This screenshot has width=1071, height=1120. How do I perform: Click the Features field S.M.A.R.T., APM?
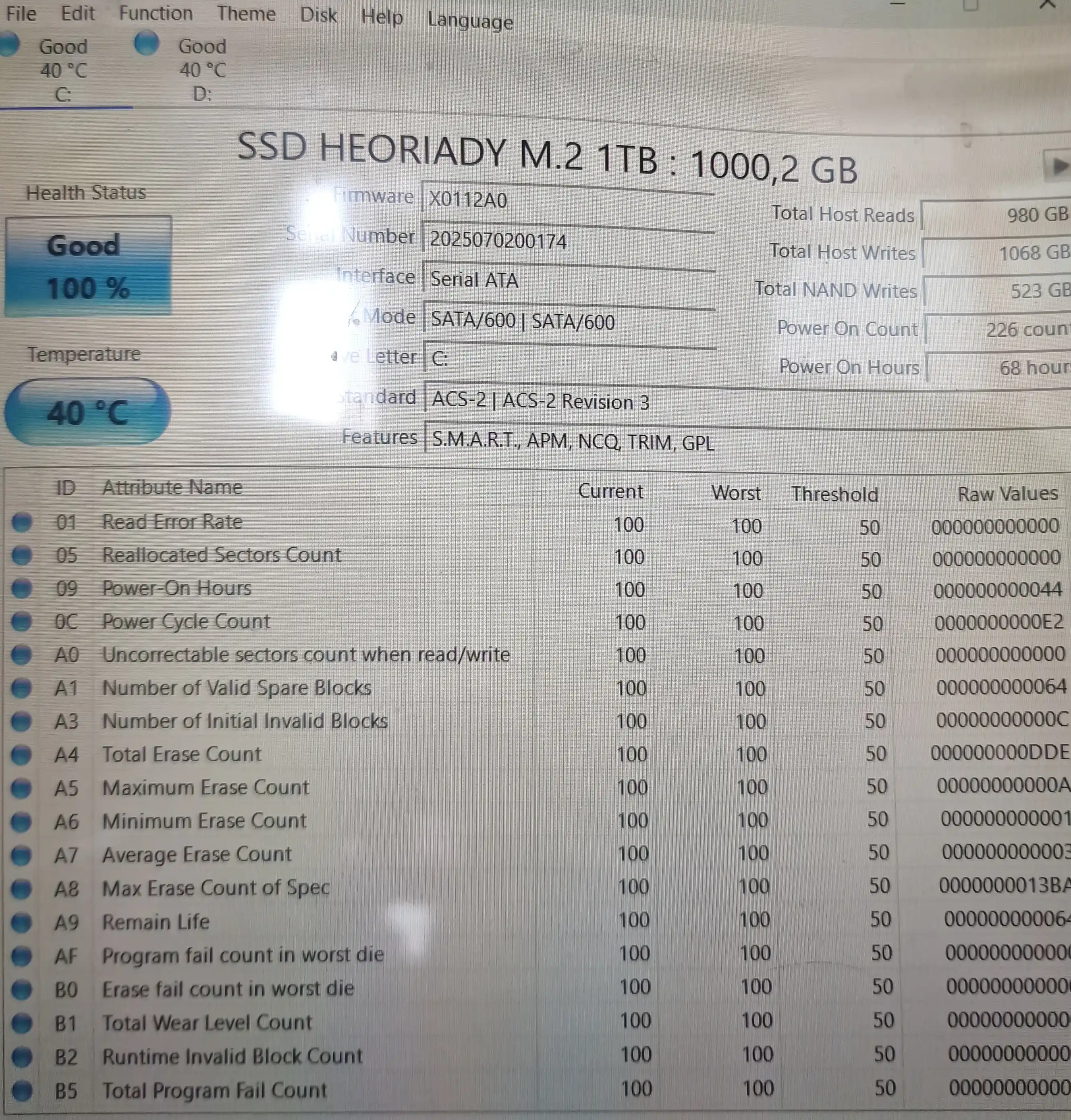pyautogui.click(x=748, y=441)
